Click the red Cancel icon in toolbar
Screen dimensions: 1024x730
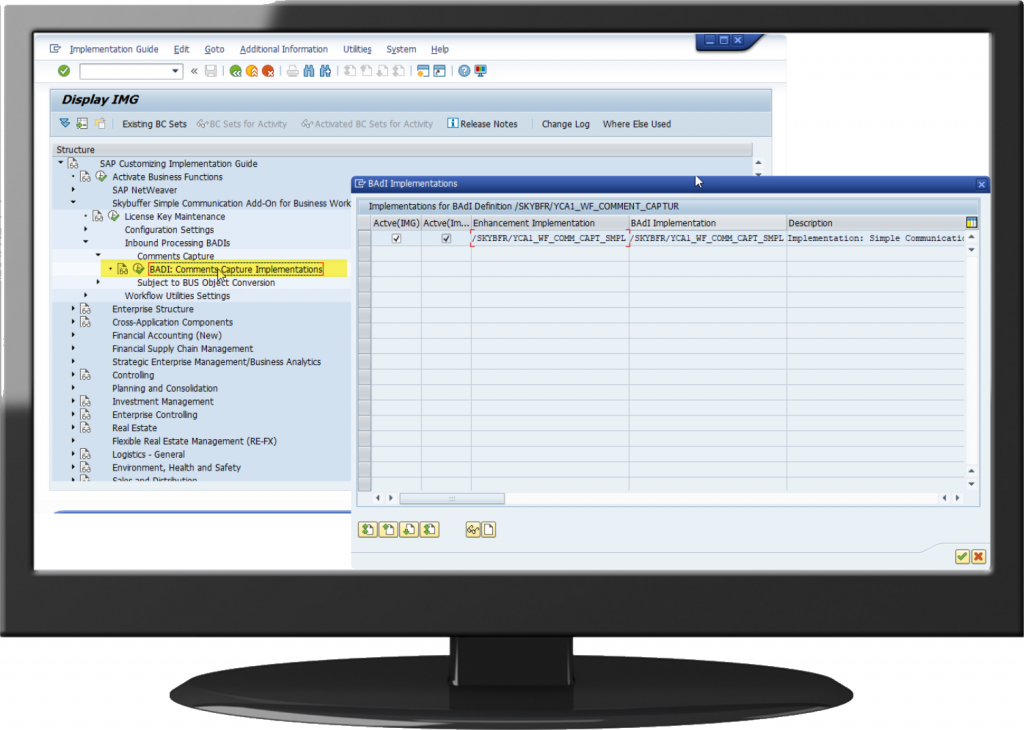point(268,71)
